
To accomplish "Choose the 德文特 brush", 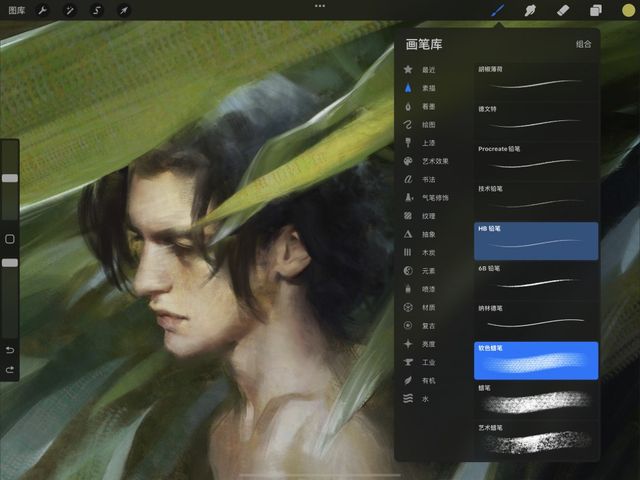I will [536, 121].
